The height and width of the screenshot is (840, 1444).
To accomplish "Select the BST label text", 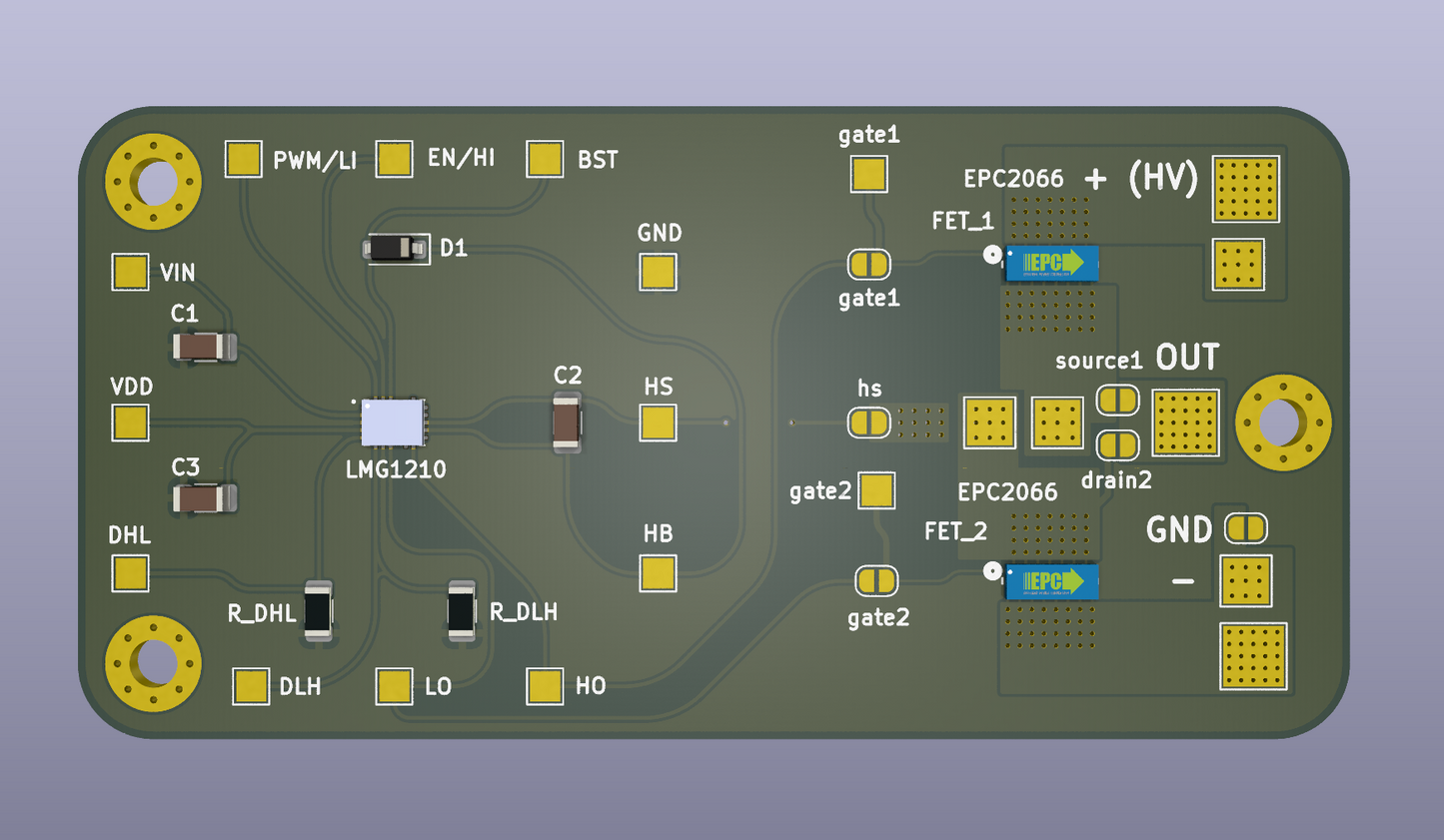I will [x=598, y=160].
